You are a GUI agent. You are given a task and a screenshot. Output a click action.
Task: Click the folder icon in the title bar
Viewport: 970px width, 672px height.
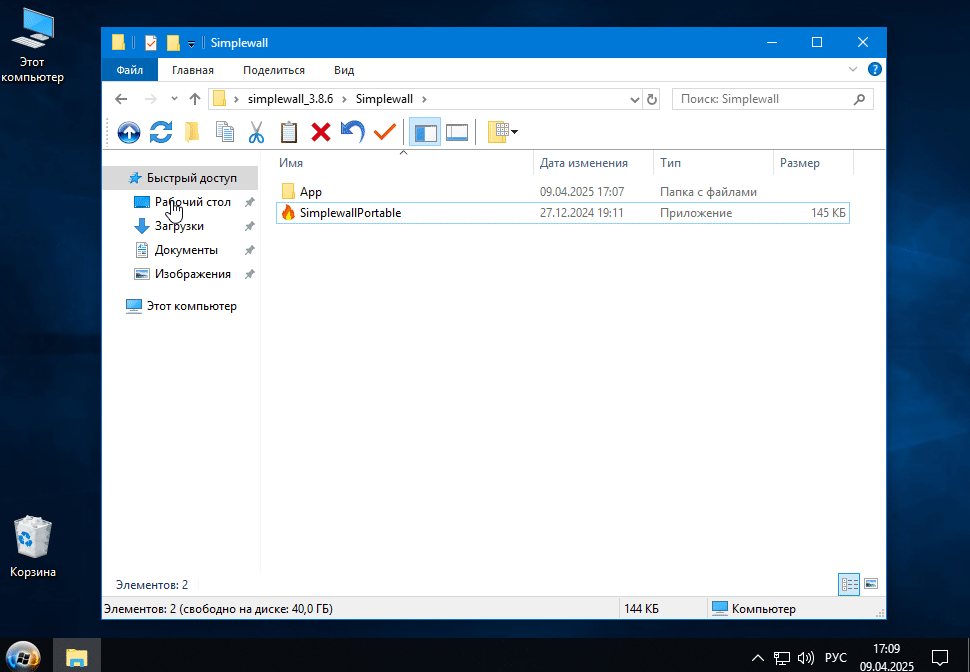(118, 43)
